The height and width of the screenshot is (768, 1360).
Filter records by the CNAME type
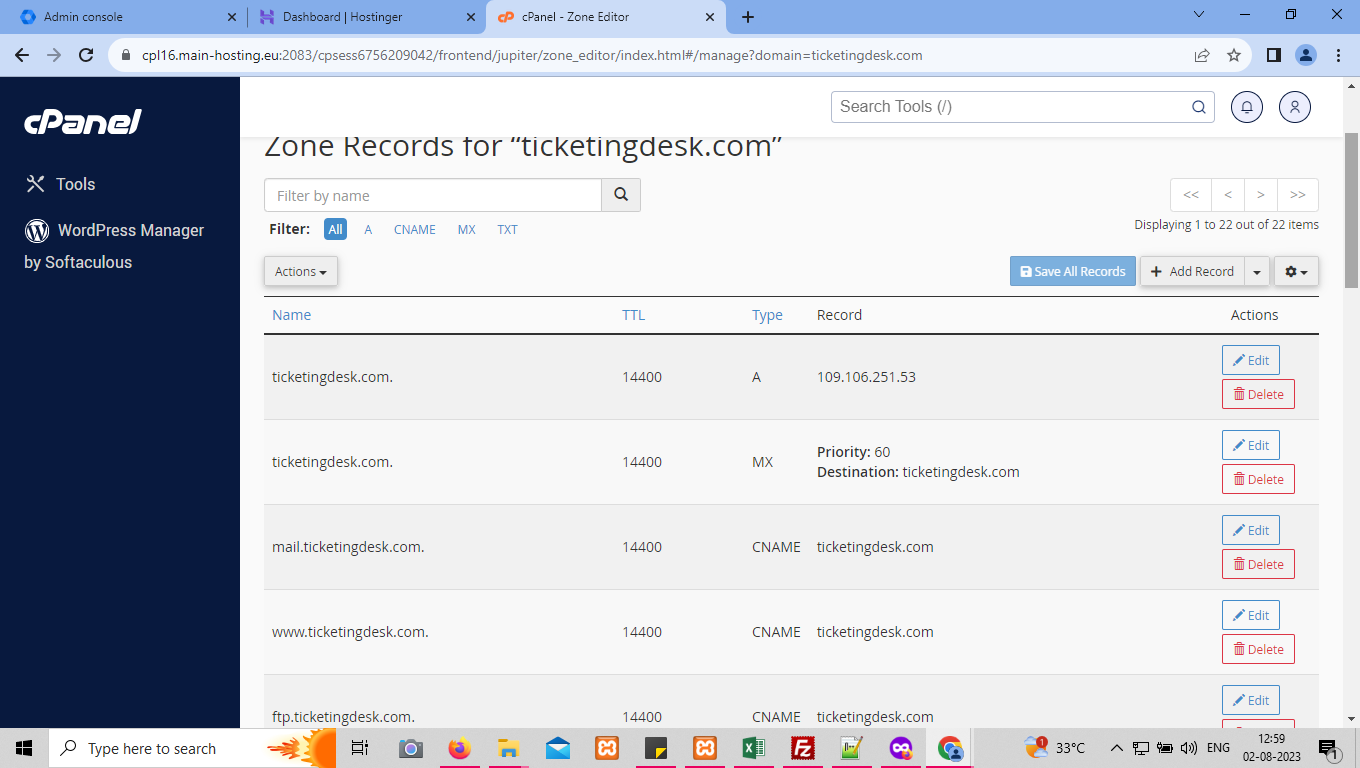click(415, 229)
